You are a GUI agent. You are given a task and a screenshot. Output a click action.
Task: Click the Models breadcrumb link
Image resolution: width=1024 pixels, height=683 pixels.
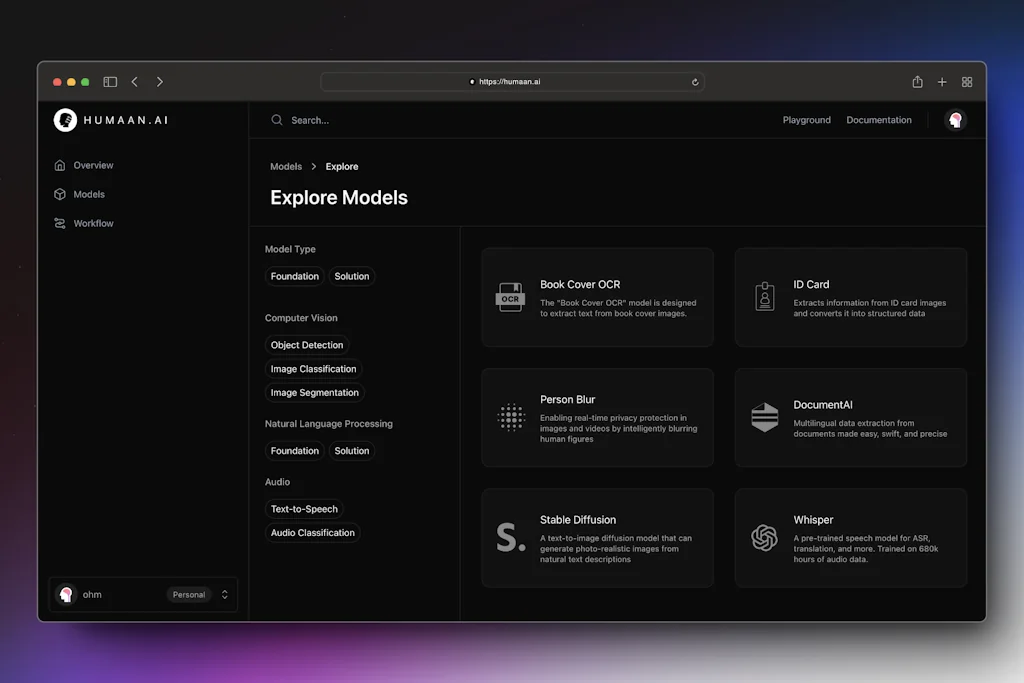click(286, 166)
